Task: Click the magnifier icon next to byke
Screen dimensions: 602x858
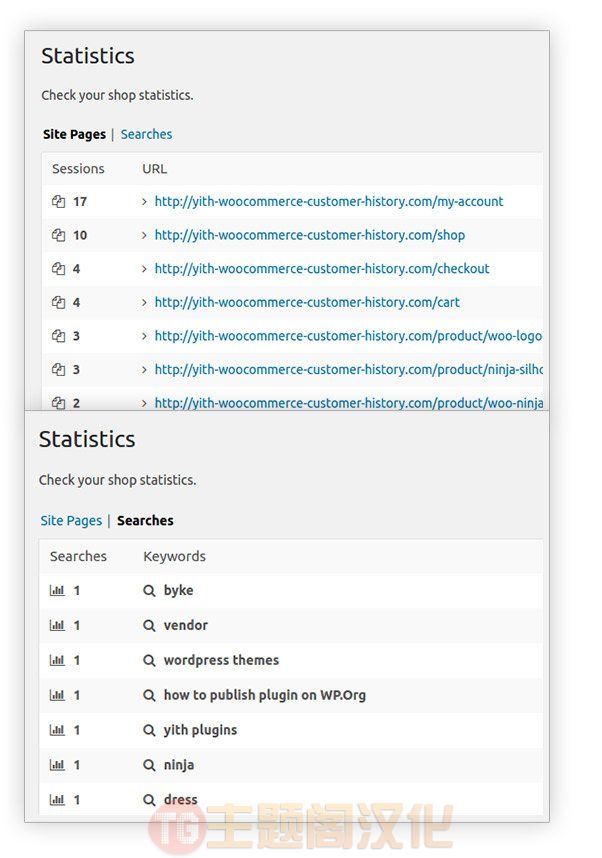Action: (x=149, y=591)
